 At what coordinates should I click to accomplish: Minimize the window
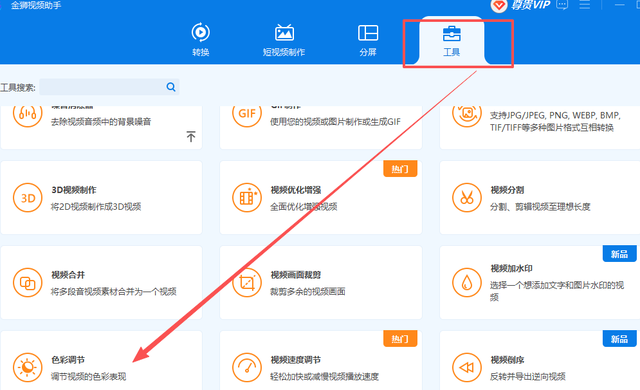pos(620,5)
